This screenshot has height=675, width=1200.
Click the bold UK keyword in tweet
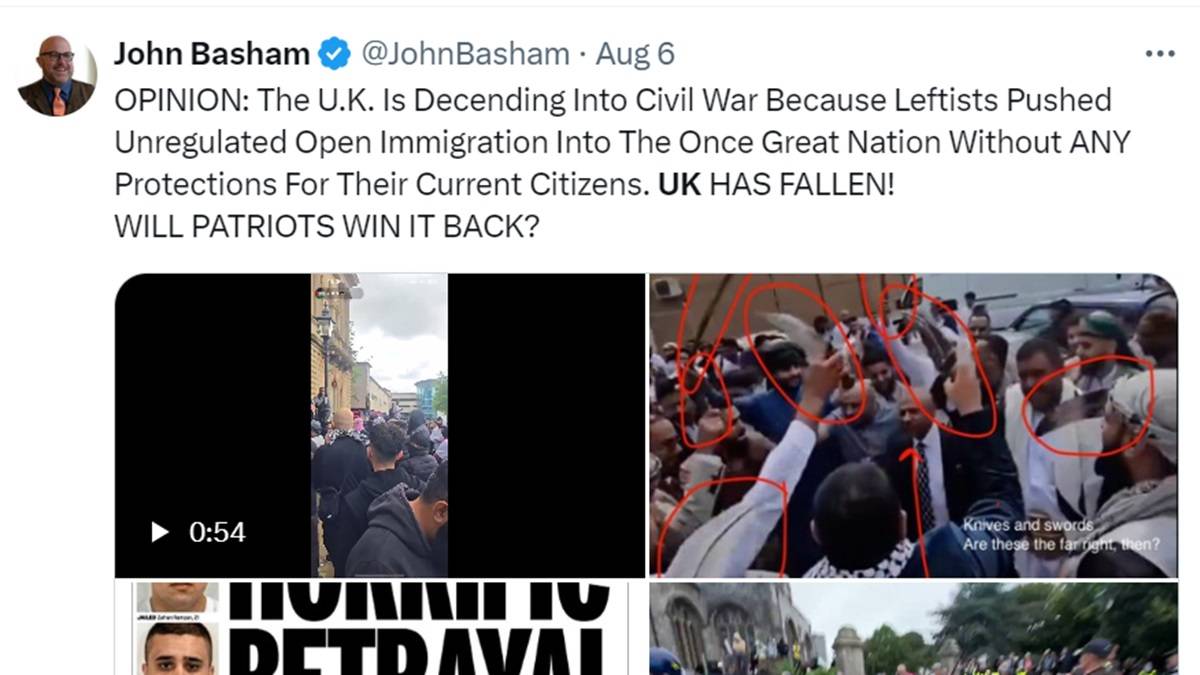[680, 185]
